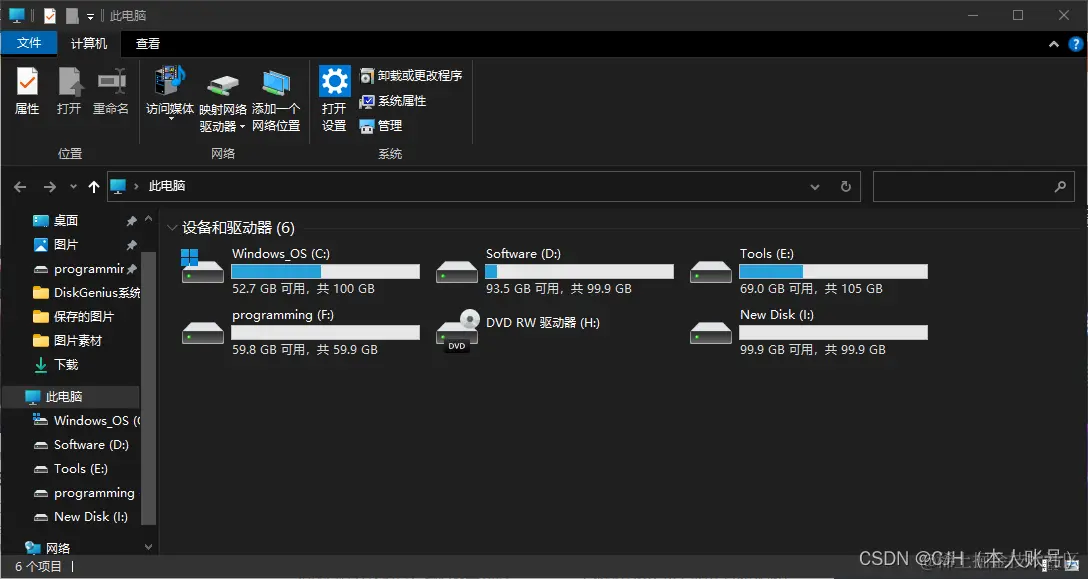This screenshot has height=579, width=1088.
Task: Open the address bar history dropdown arrow
Action: click(x=815, y=186)
